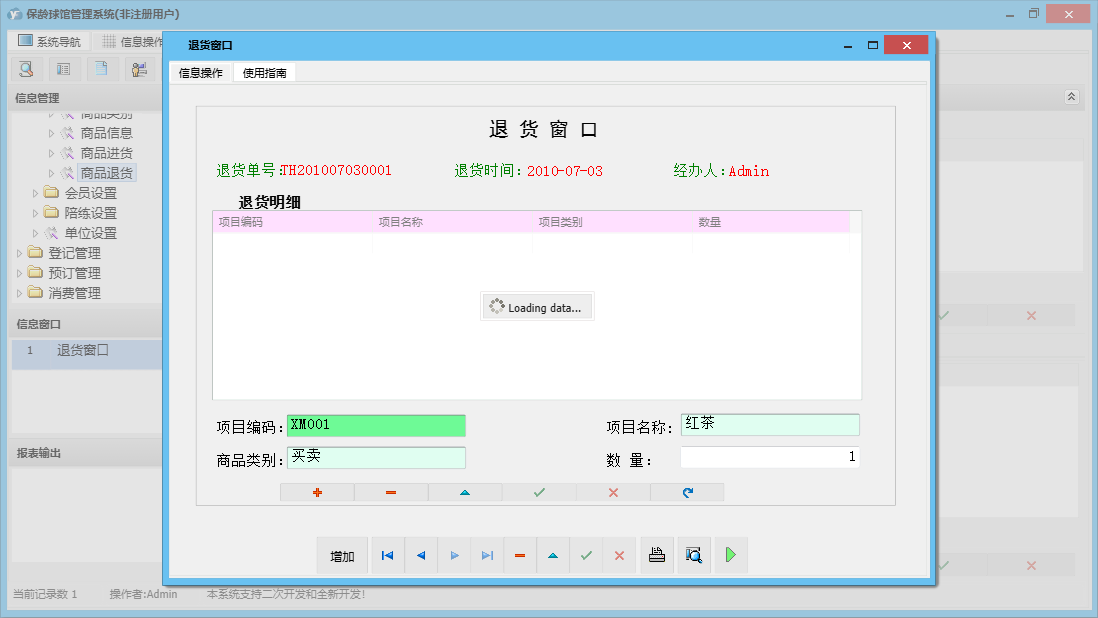Image resolution: width=1098 pixels, height=618 pixels.
Task: Collapse the panel using the top-right chevron
Action: (1070, 97)
